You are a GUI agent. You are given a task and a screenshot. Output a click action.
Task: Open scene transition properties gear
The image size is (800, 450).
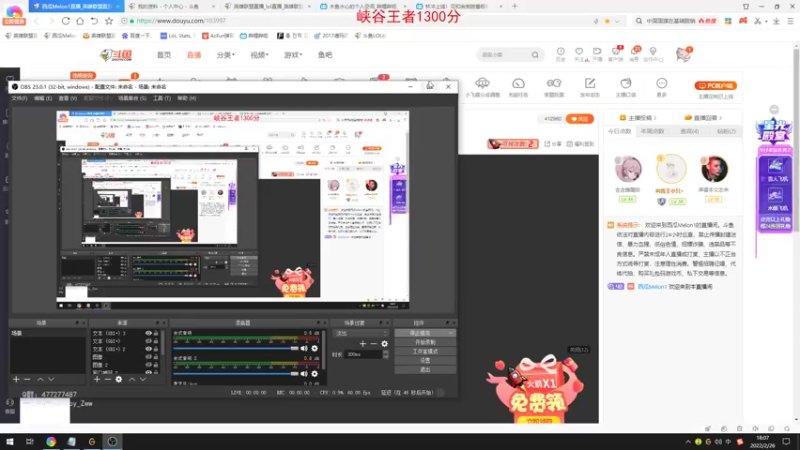click(384, 344)
